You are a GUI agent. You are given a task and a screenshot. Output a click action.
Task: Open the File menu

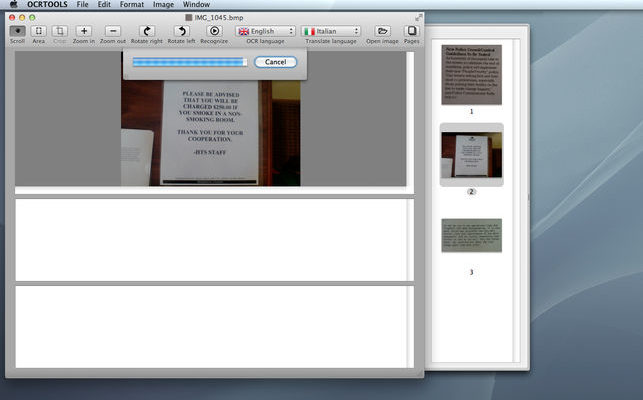83,5
